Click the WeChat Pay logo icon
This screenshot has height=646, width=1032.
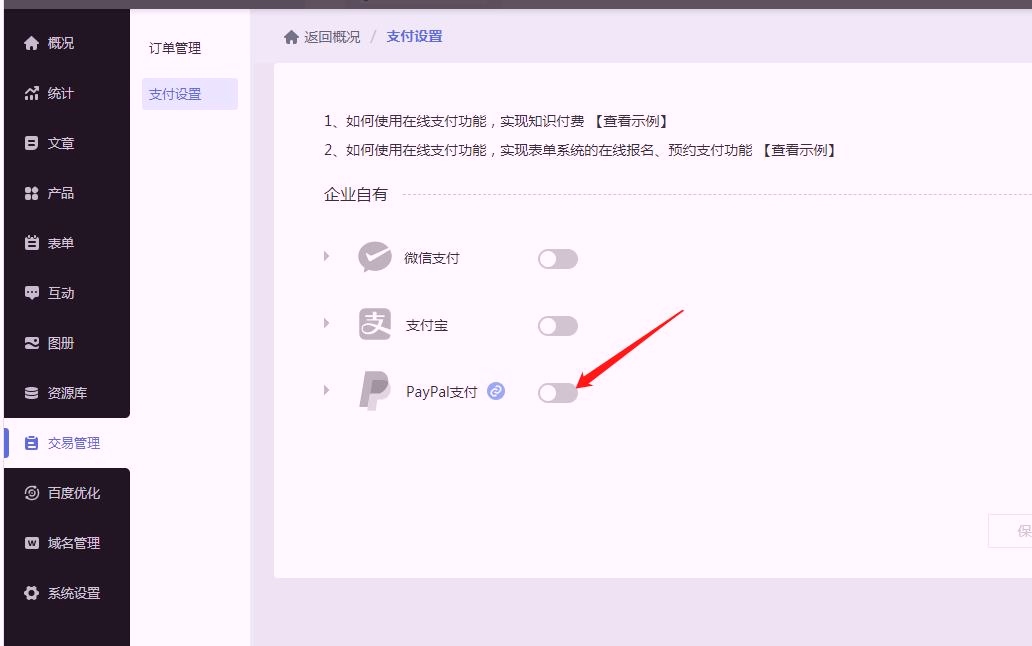click(x=375, y=257)
